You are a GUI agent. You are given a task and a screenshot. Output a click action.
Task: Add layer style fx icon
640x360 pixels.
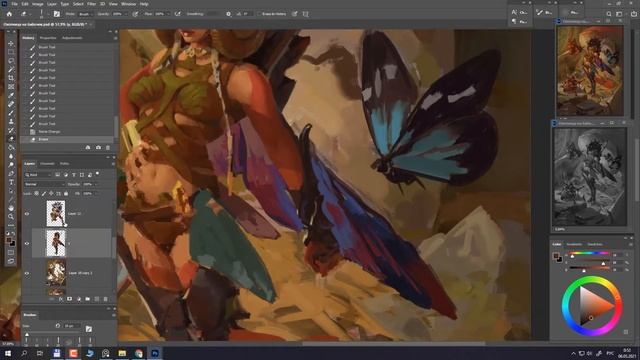pos(60,299)
